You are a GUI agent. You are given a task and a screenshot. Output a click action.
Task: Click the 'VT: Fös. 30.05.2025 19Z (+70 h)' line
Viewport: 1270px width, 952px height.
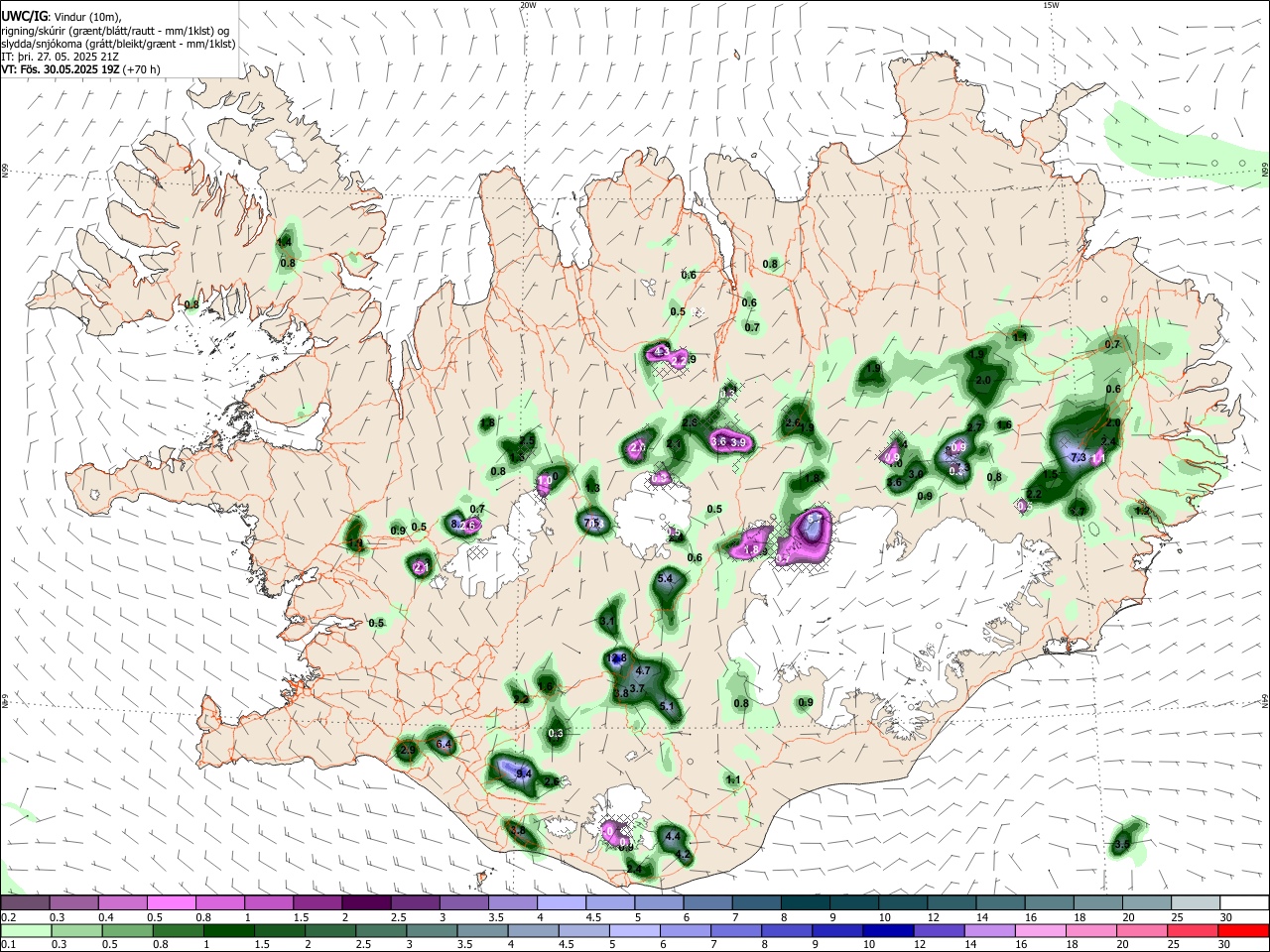pos(79,69)
